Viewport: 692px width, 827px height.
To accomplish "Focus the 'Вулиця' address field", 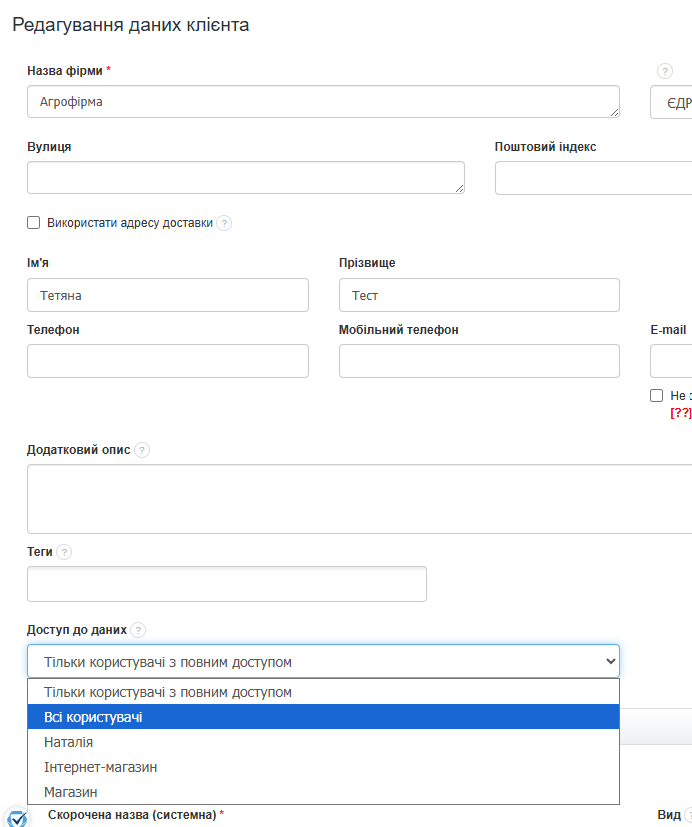I will [245, 178].
